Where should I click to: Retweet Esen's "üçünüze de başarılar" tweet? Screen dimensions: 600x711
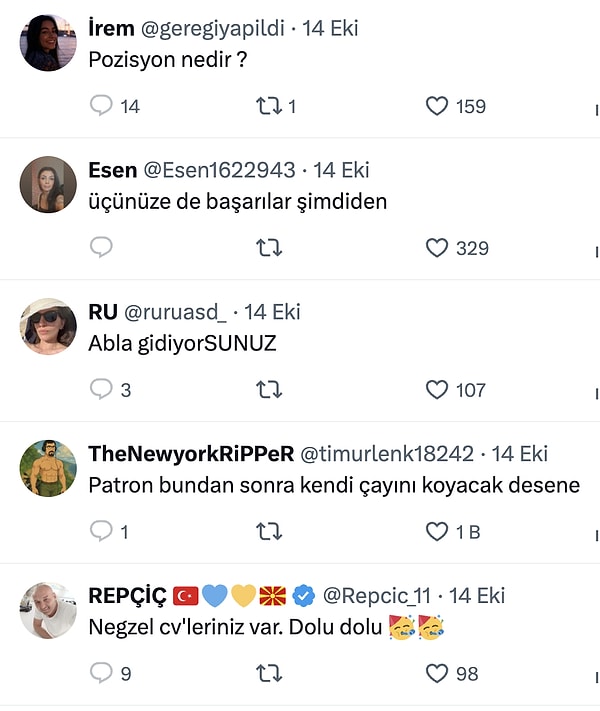point(268,248)
